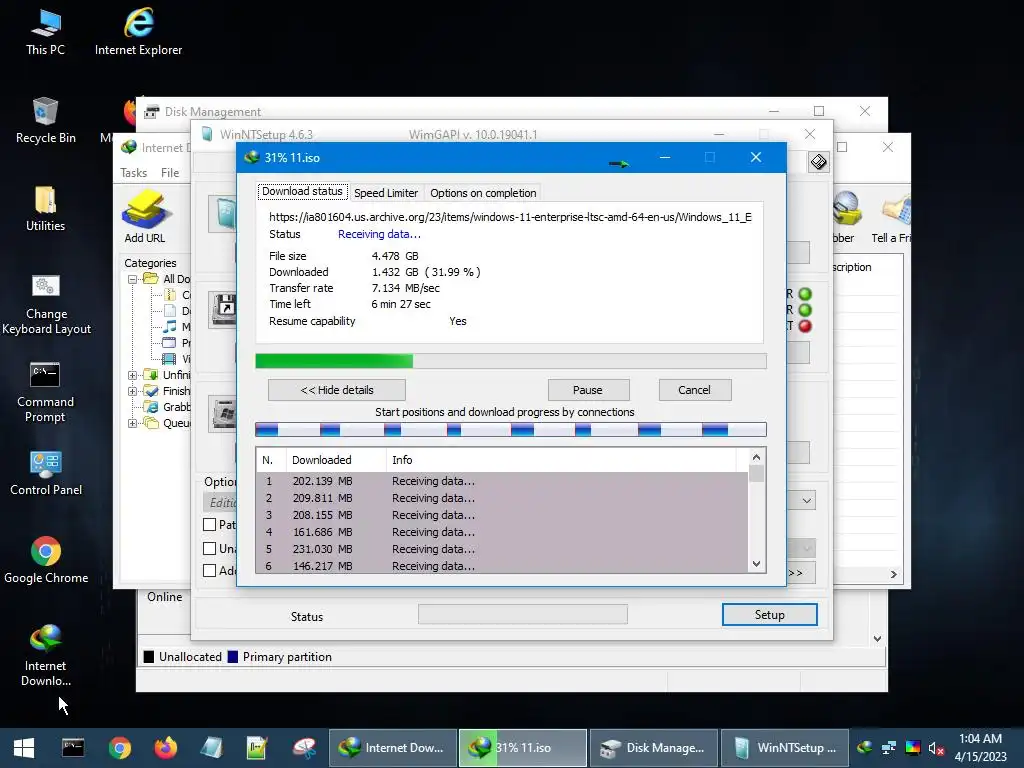Screen dimensions: 1024x768
Task: Open Command Prompt from taskbar
Action: 72,748
